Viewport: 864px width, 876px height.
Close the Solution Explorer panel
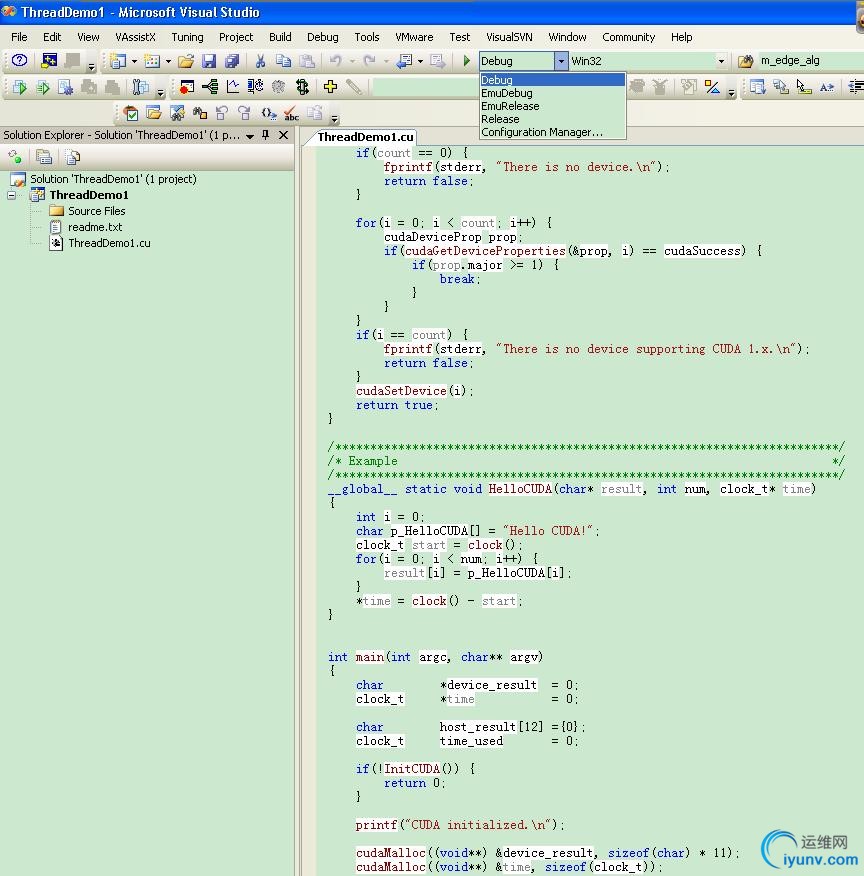tap(284, 135)
